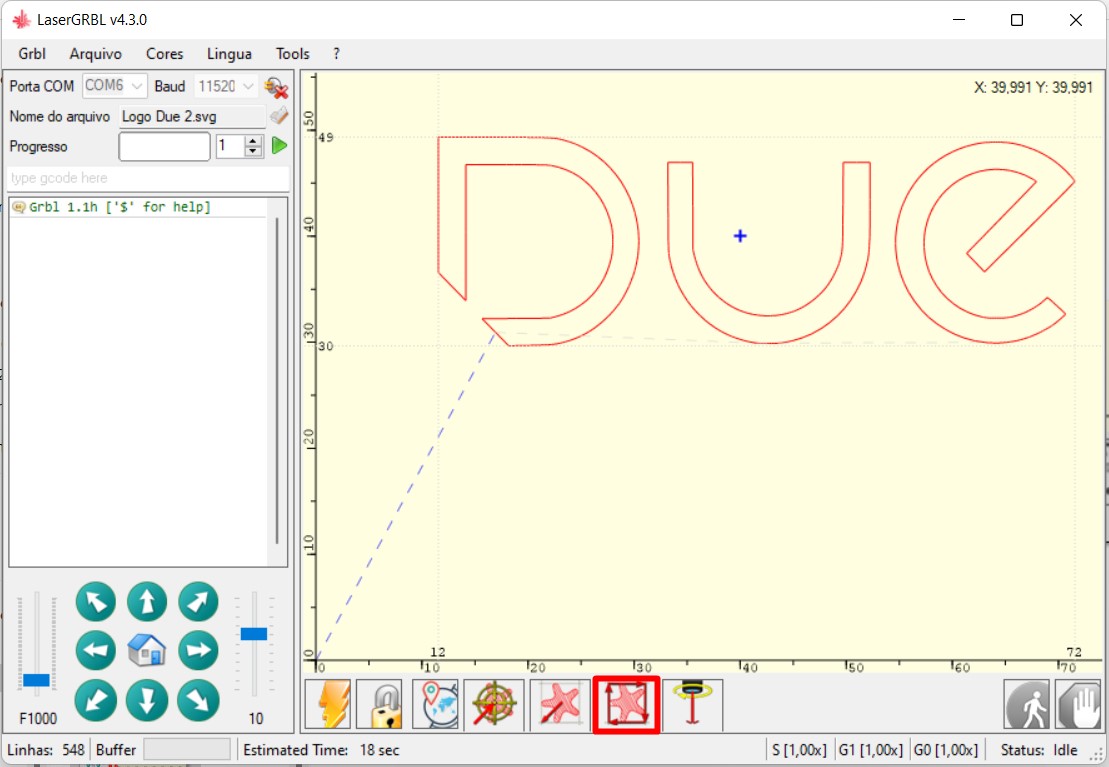Decrease the repeat count with down stepper
Image resolution: width=1109 pixels, height=767 pixels.
[253, 151]
